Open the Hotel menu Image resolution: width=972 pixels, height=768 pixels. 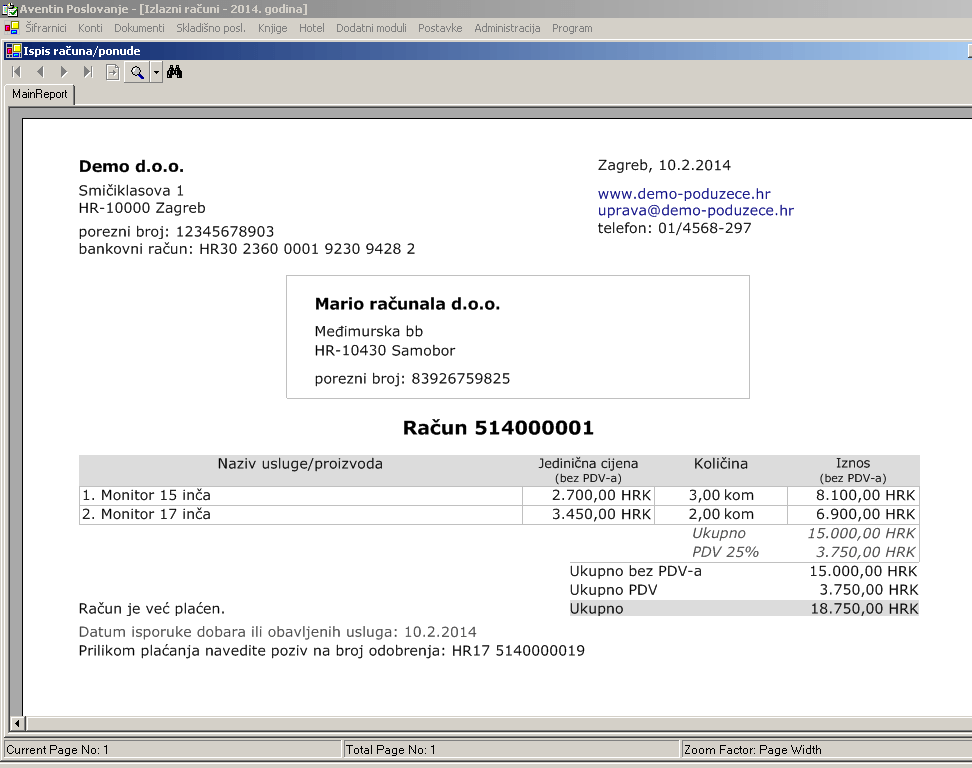(312, 28)
